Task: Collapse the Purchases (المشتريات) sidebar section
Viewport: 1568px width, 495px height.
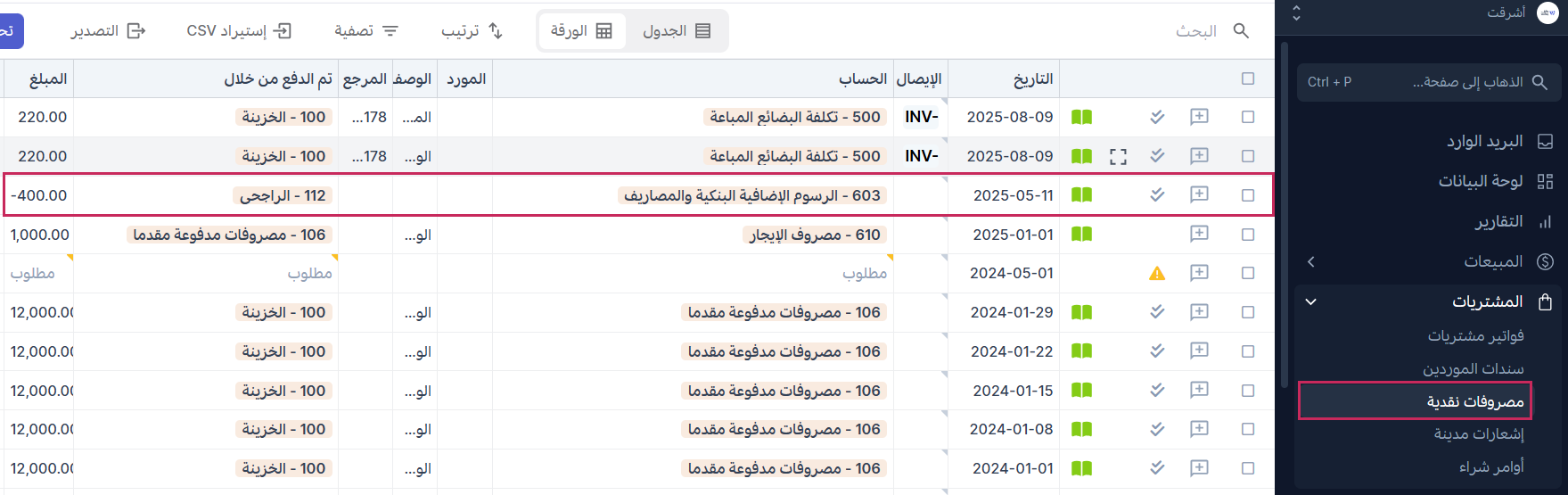Action: click(1310, 301)
